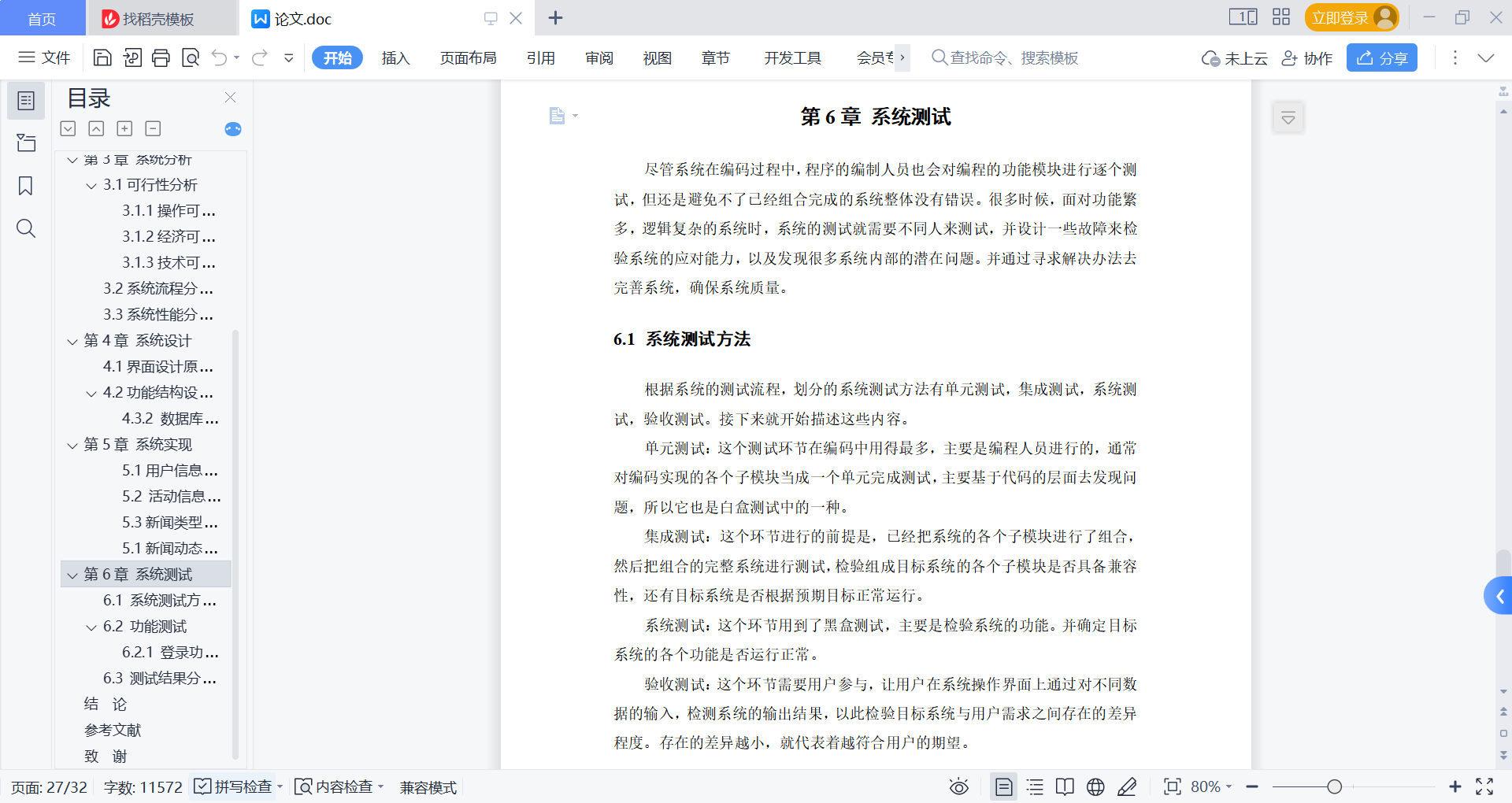This screenshot has height=803, width=1512.
Task: Click the Print icon in toolbar
Action: [x=161, y=57]
